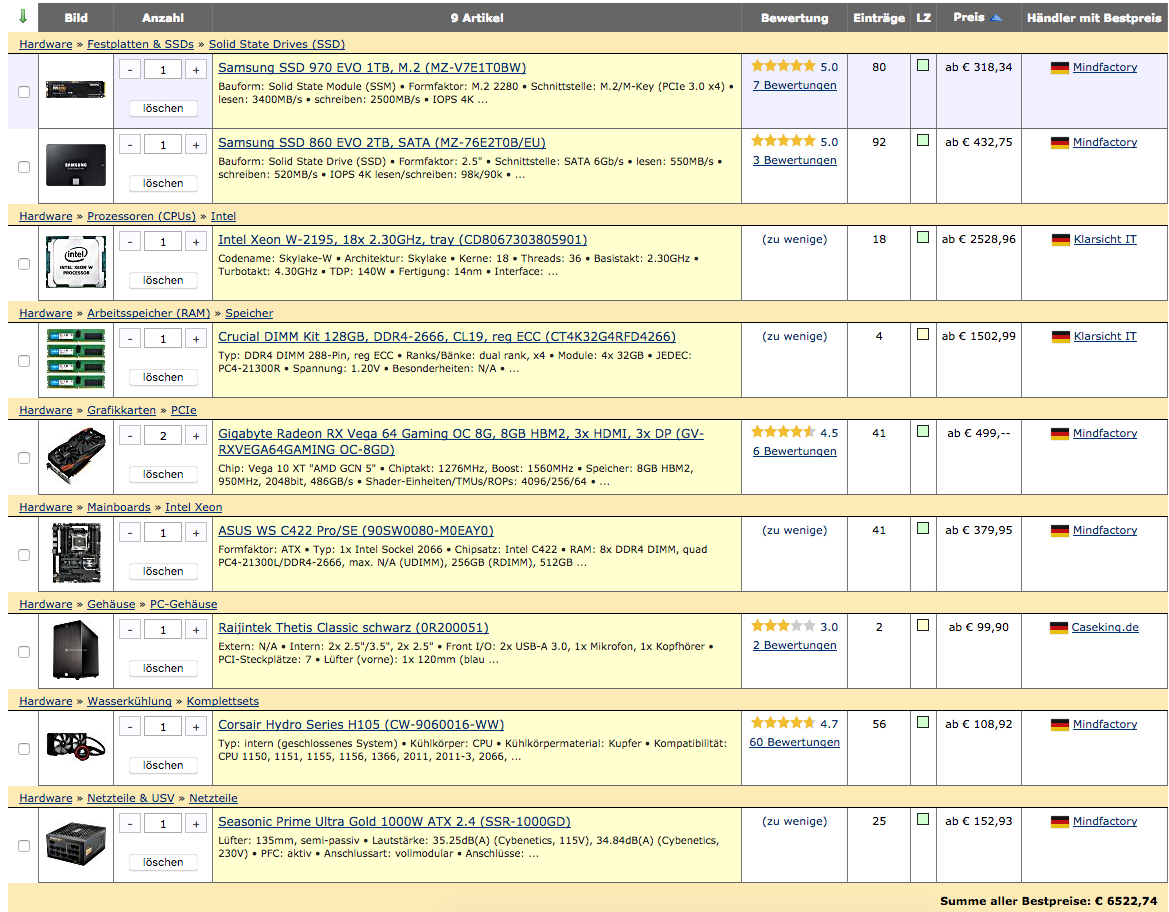
Task: Sort list by Bewertung column header
Action: [794, 18]
